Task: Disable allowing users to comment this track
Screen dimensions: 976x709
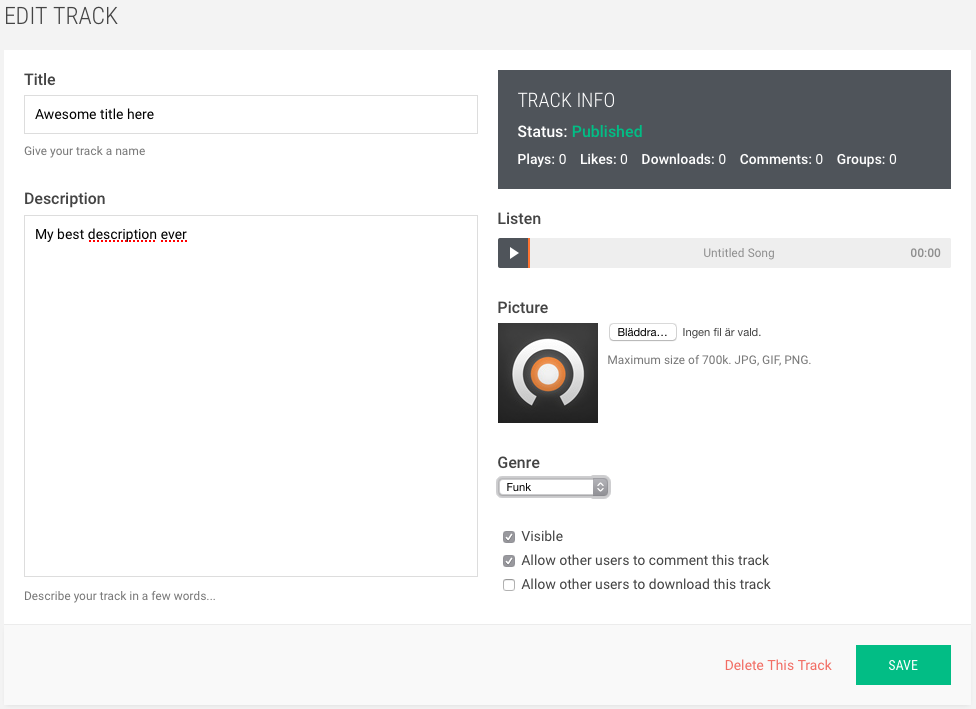Action: pyautogui.click(x=509, y=561)
